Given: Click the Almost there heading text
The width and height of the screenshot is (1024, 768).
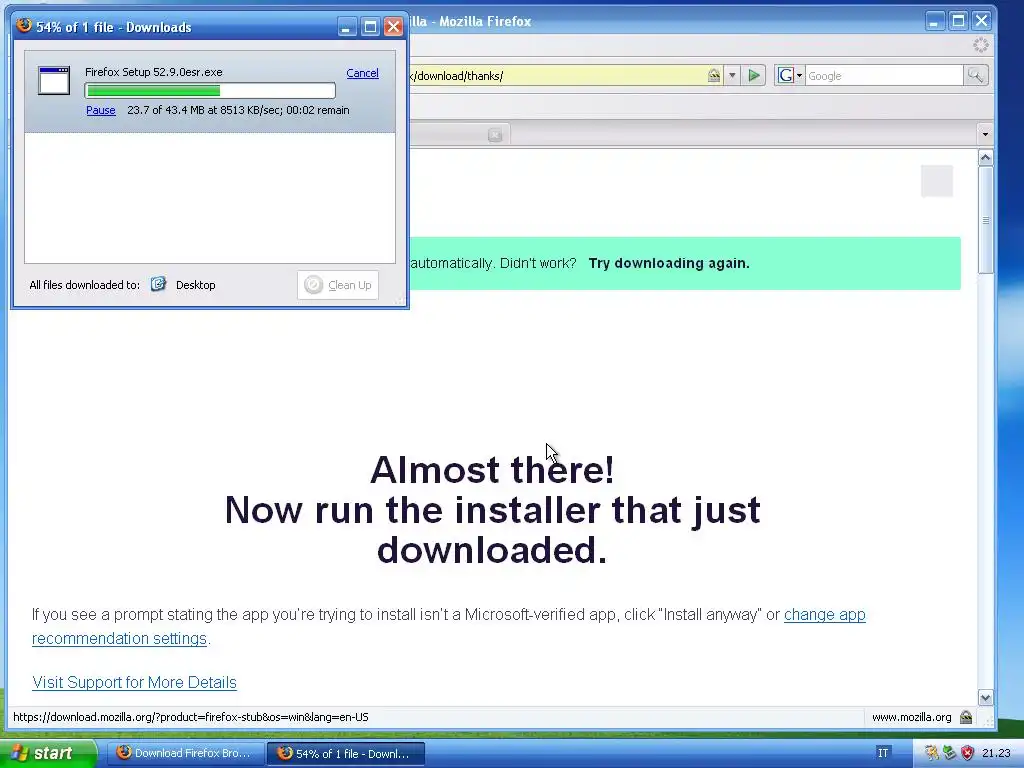Looking at the screenshot, I should coord(492,470).
